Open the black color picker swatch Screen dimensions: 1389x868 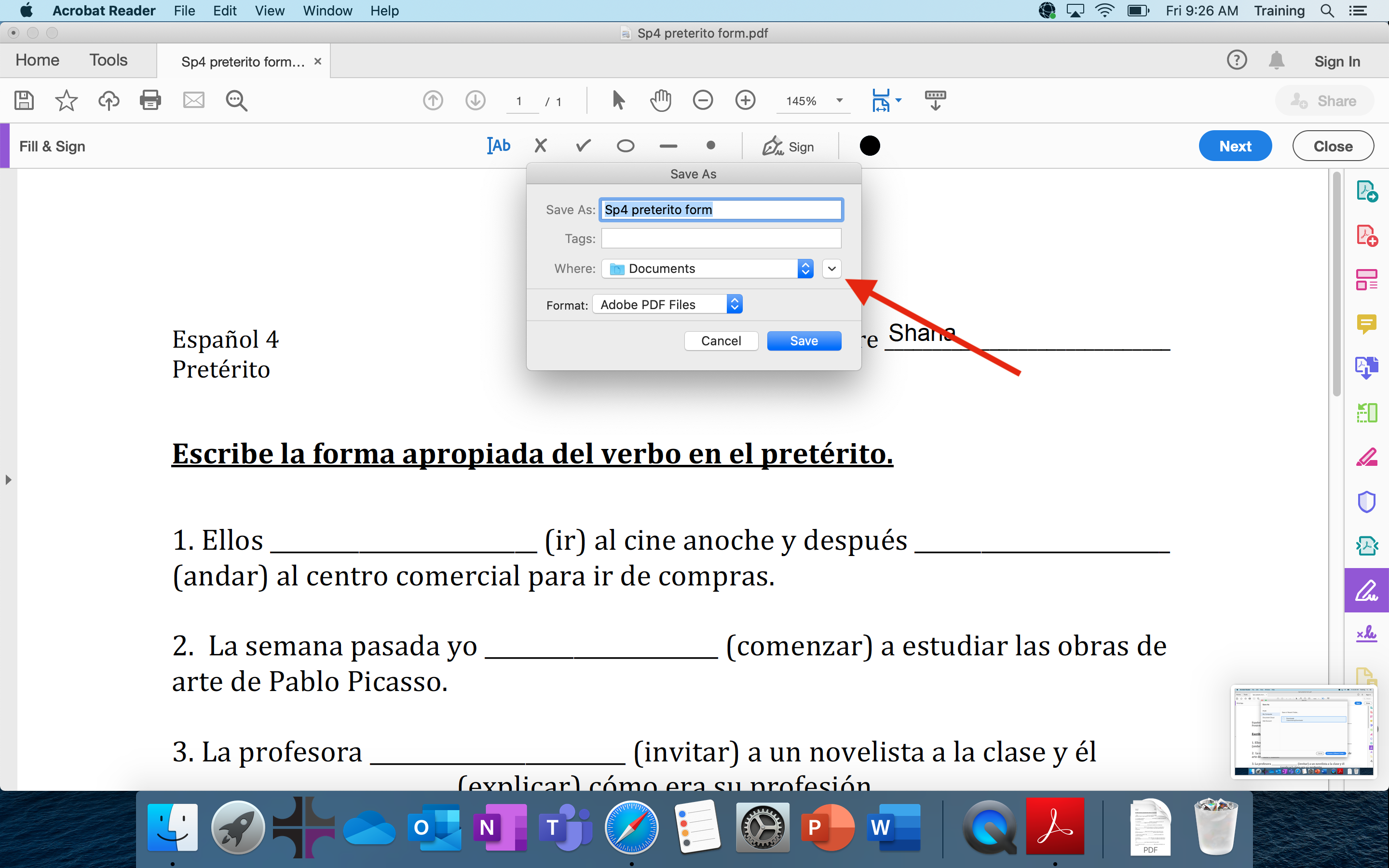point(870,146)
